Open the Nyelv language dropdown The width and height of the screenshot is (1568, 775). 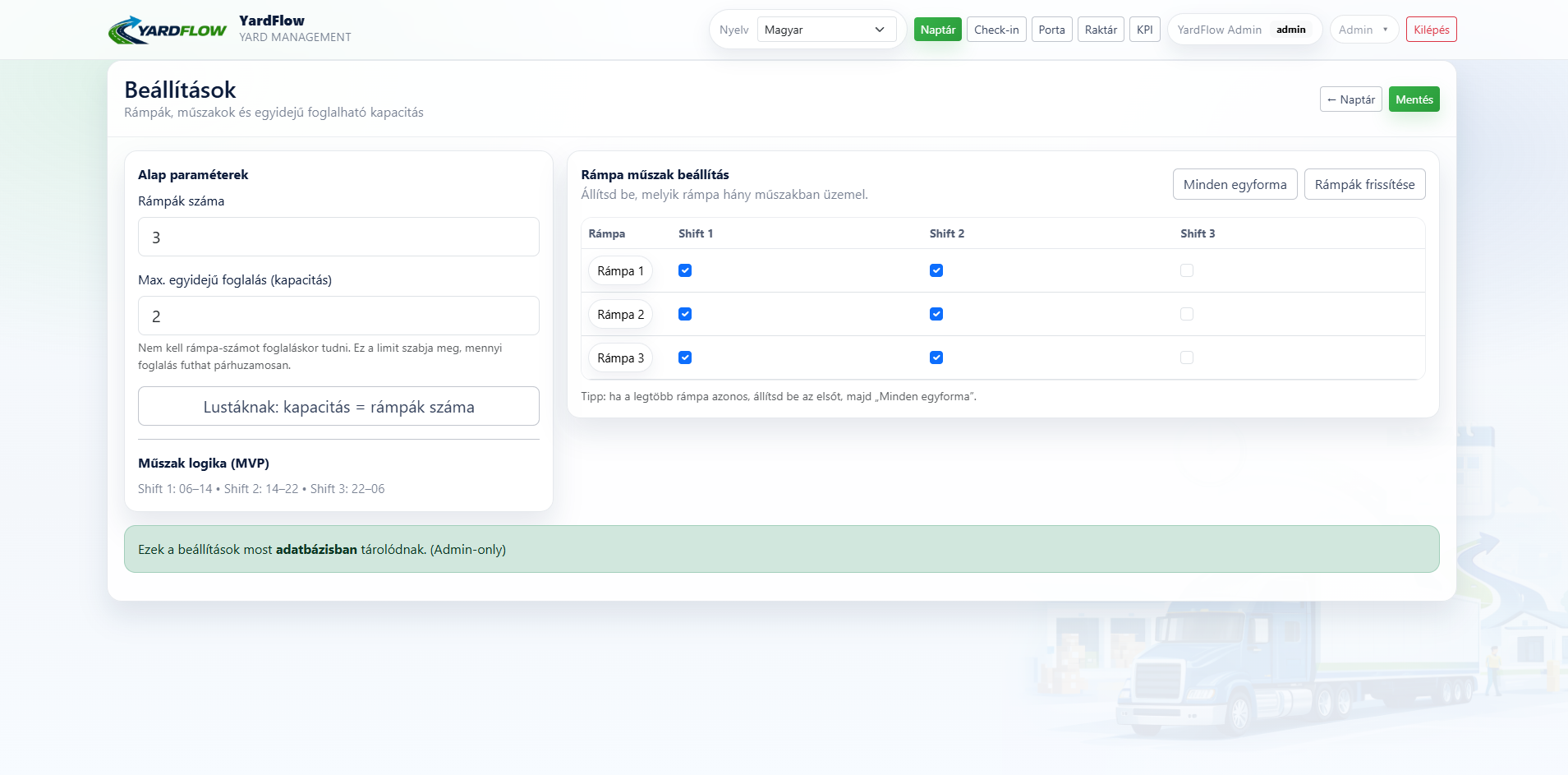[x=825, y=30]
